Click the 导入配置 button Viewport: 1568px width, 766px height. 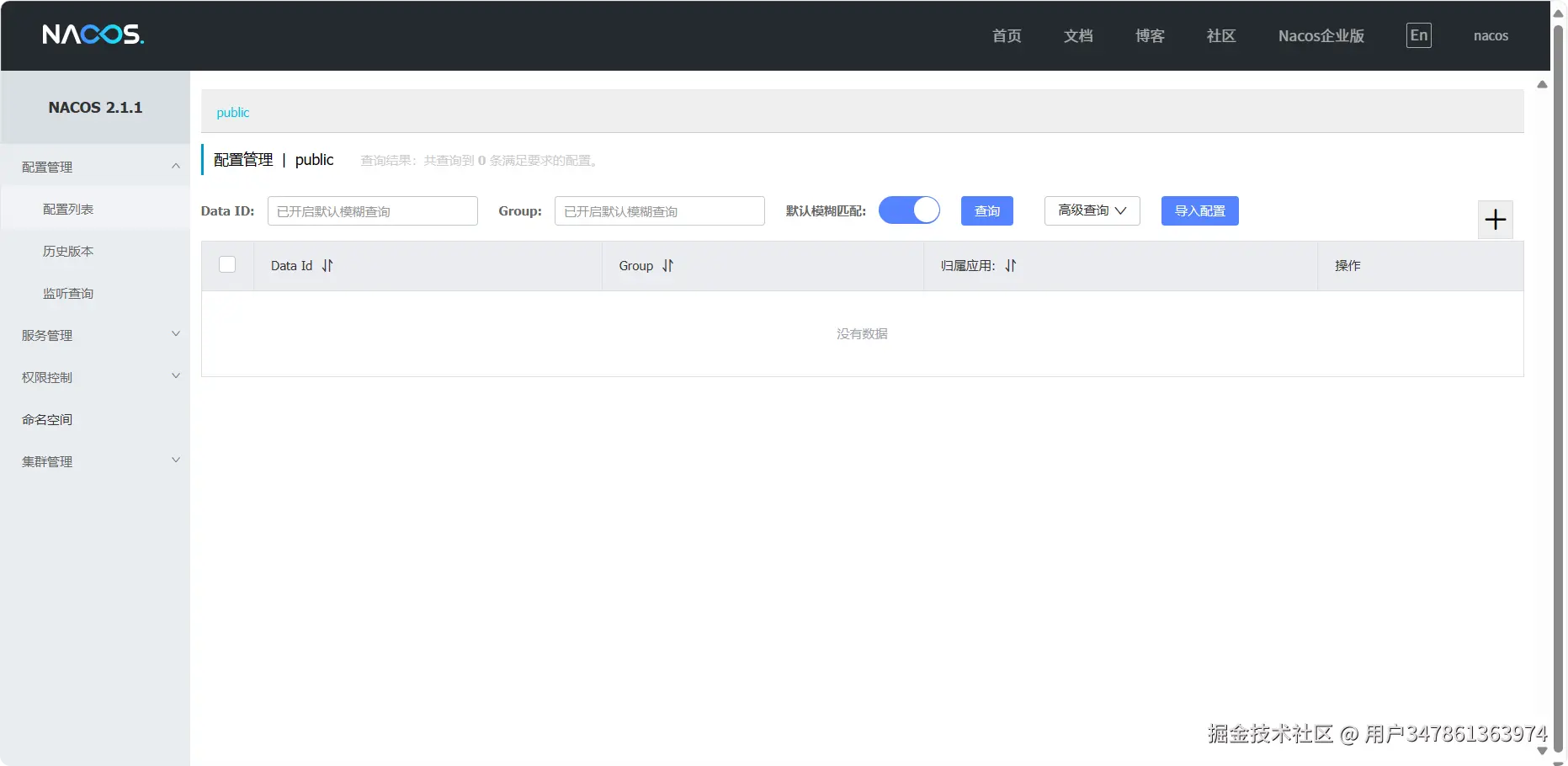coord(1200,210)
